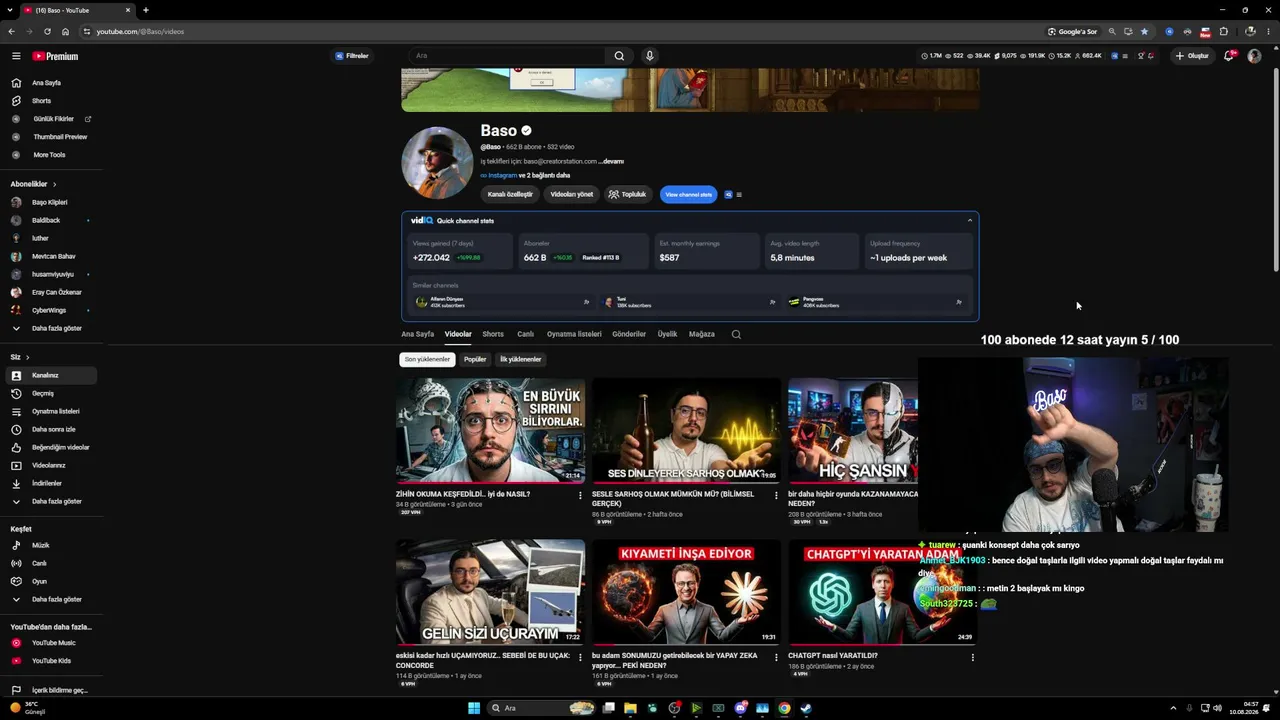Screen dimensions: 1280x720
Task: Collapse the vidIQ Quick channel stats panel
Action: click(x=969, y=220)
